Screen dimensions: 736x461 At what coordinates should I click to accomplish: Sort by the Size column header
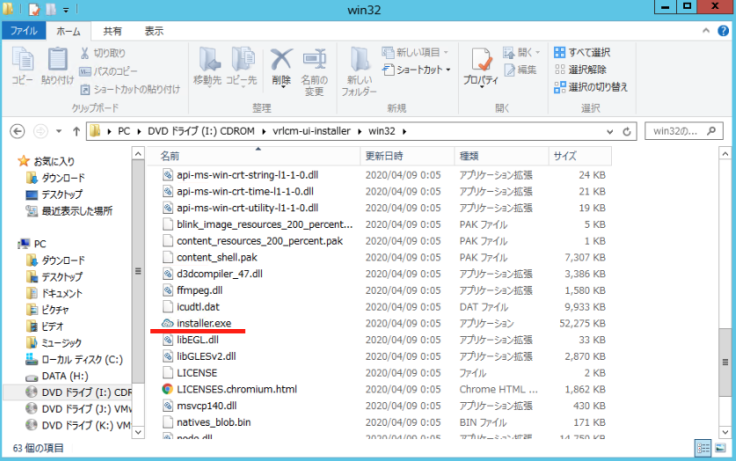(x=580, y=156)
